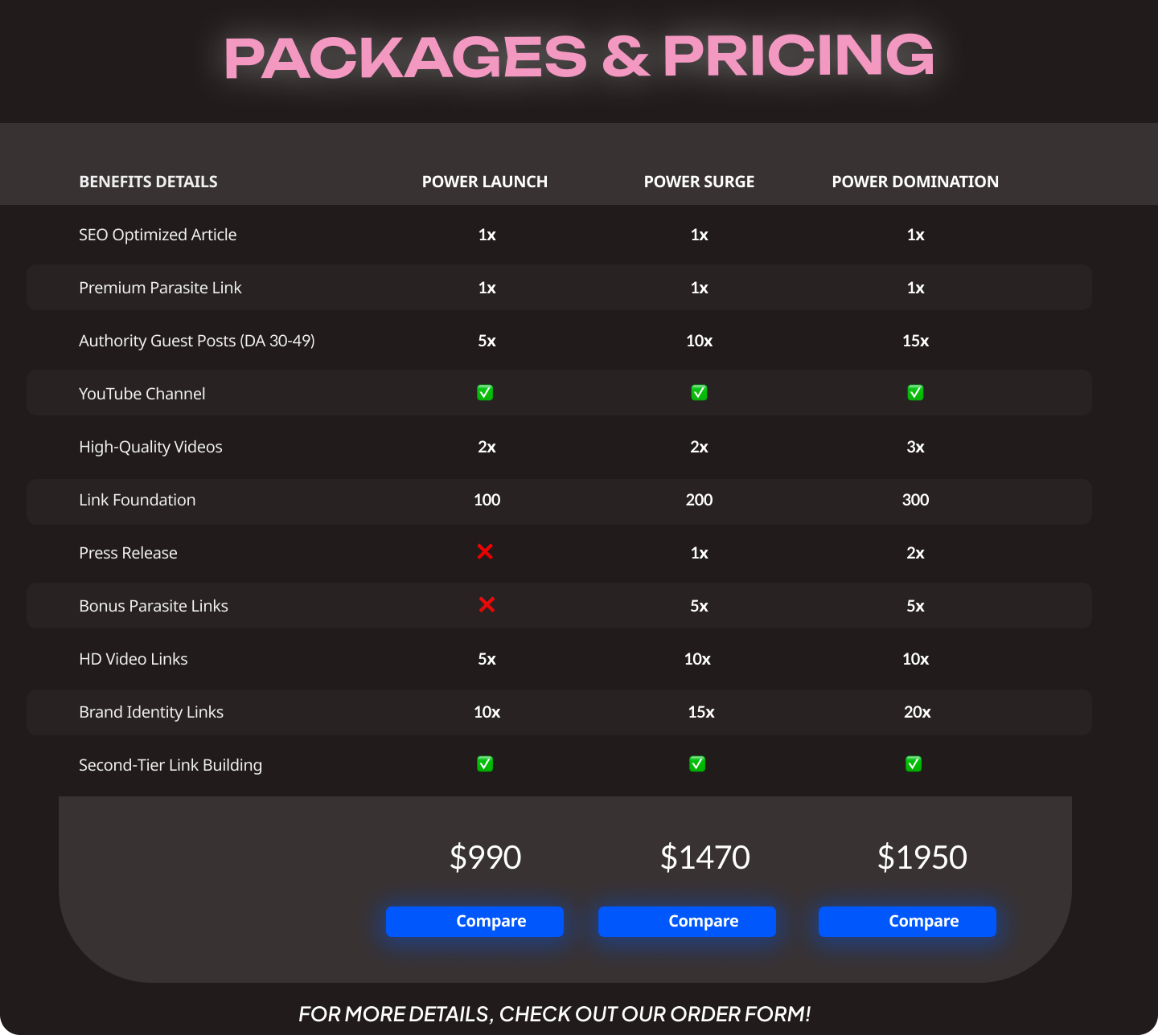This screenshot has width=1158, height=1035.
Task: Click YouTube Channel checkmark for Power Domination
Action: (915, 392)
